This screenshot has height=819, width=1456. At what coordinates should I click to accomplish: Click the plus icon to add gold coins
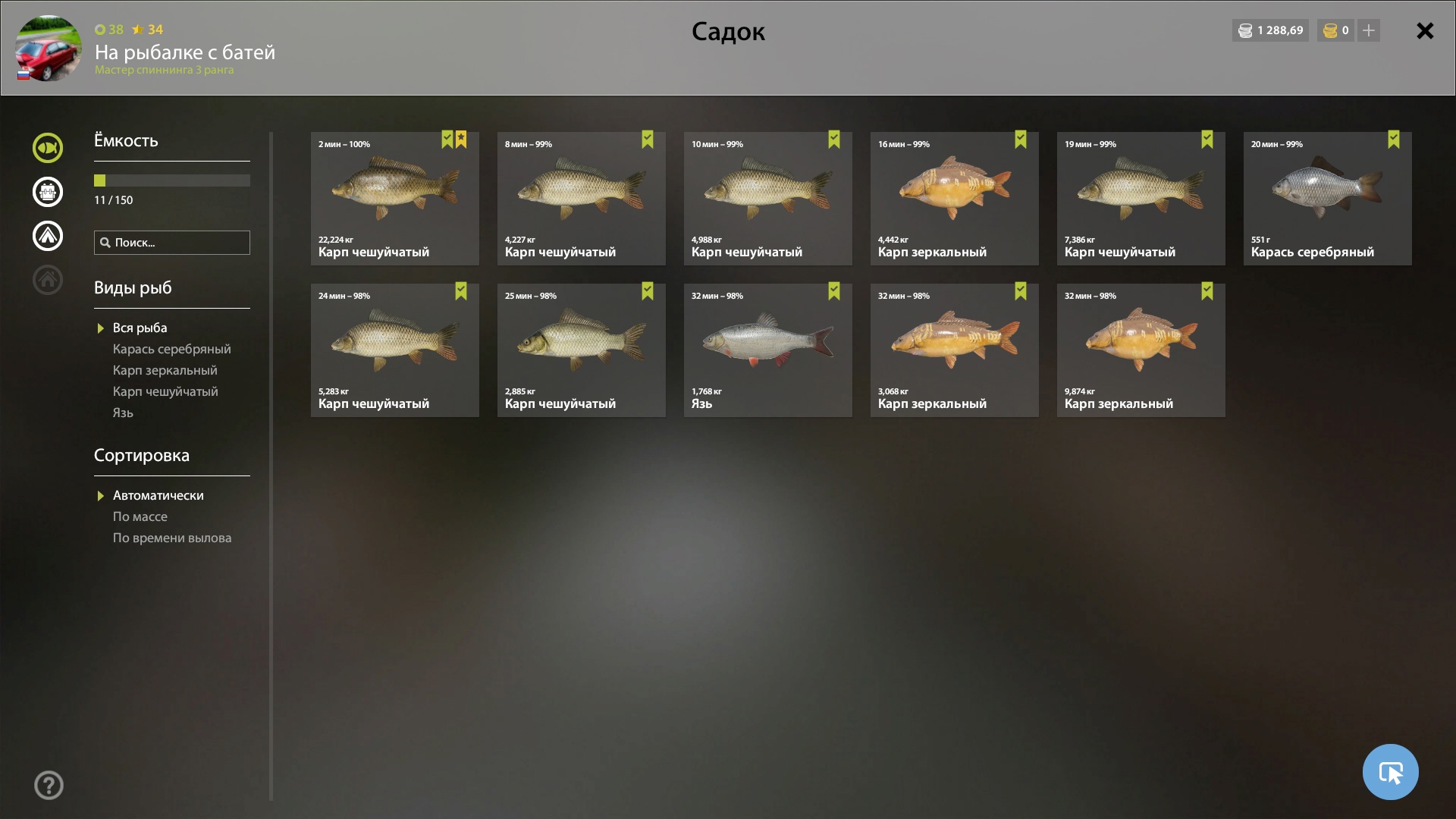click(1369, 30)
